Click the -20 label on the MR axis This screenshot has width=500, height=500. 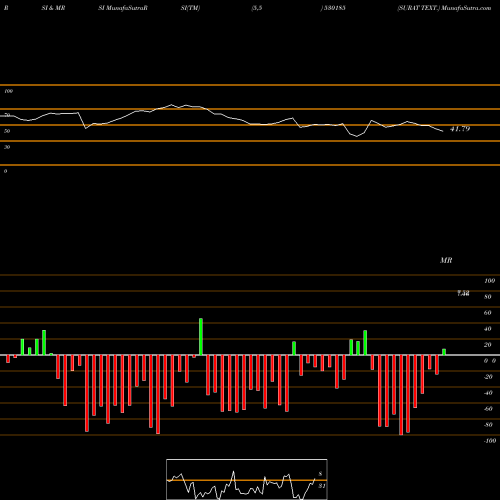[488, 377]
